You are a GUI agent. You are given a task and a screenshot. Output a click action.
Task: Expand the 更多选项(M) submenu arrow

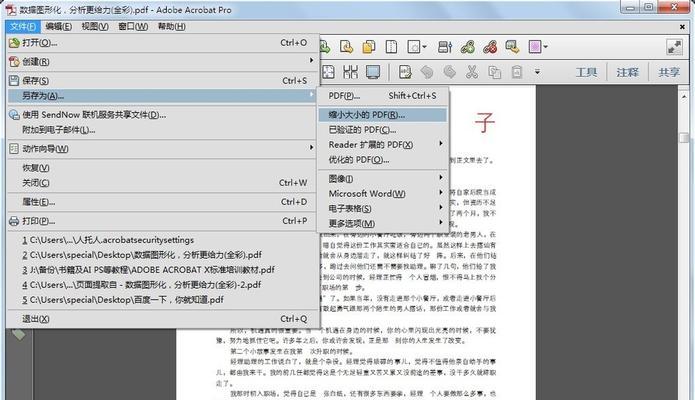click(441, 222)
